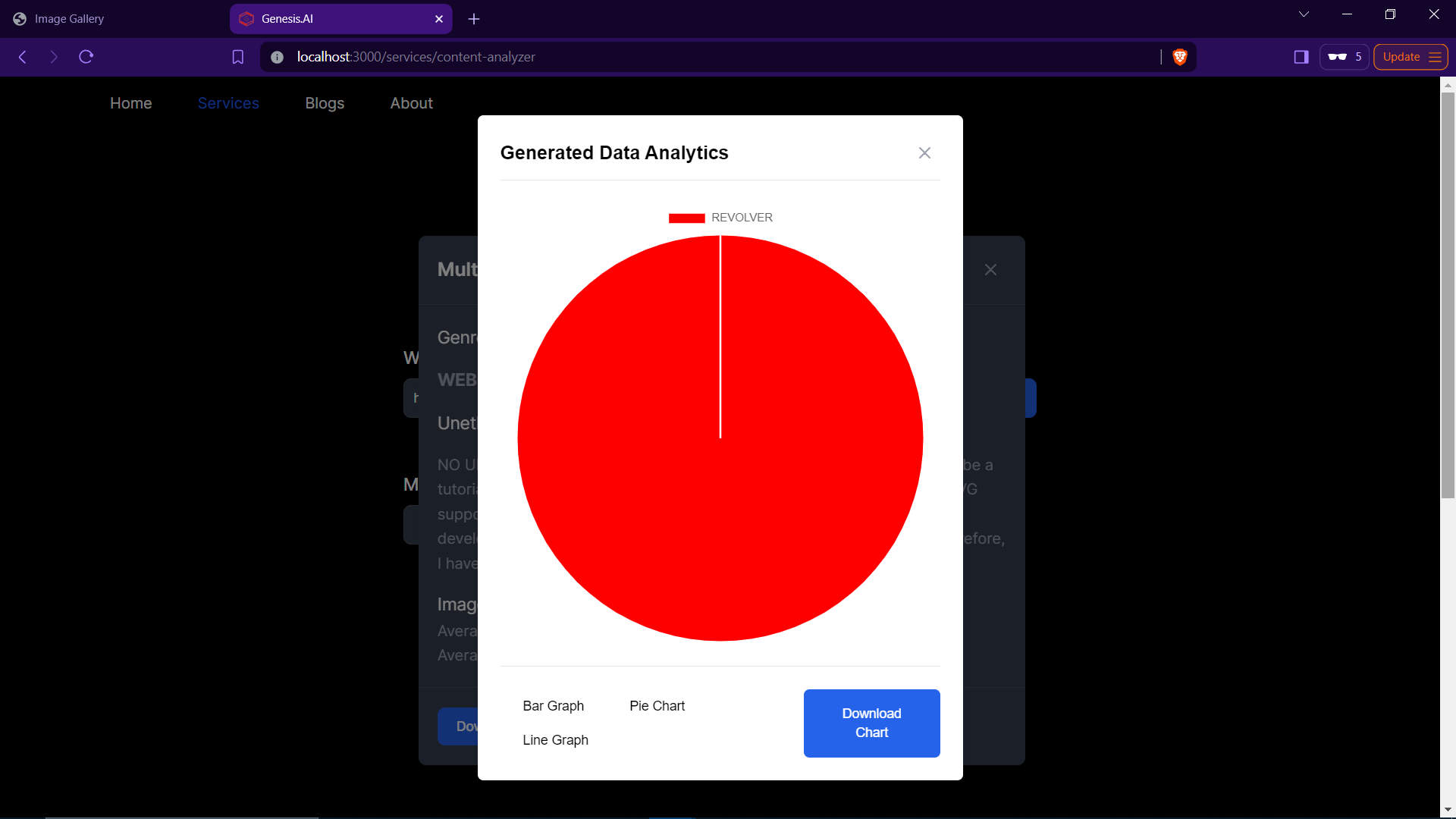The height and width of the screenshot is (819, 1456).
Task: Reload the current page
Action: pos(86,57)
